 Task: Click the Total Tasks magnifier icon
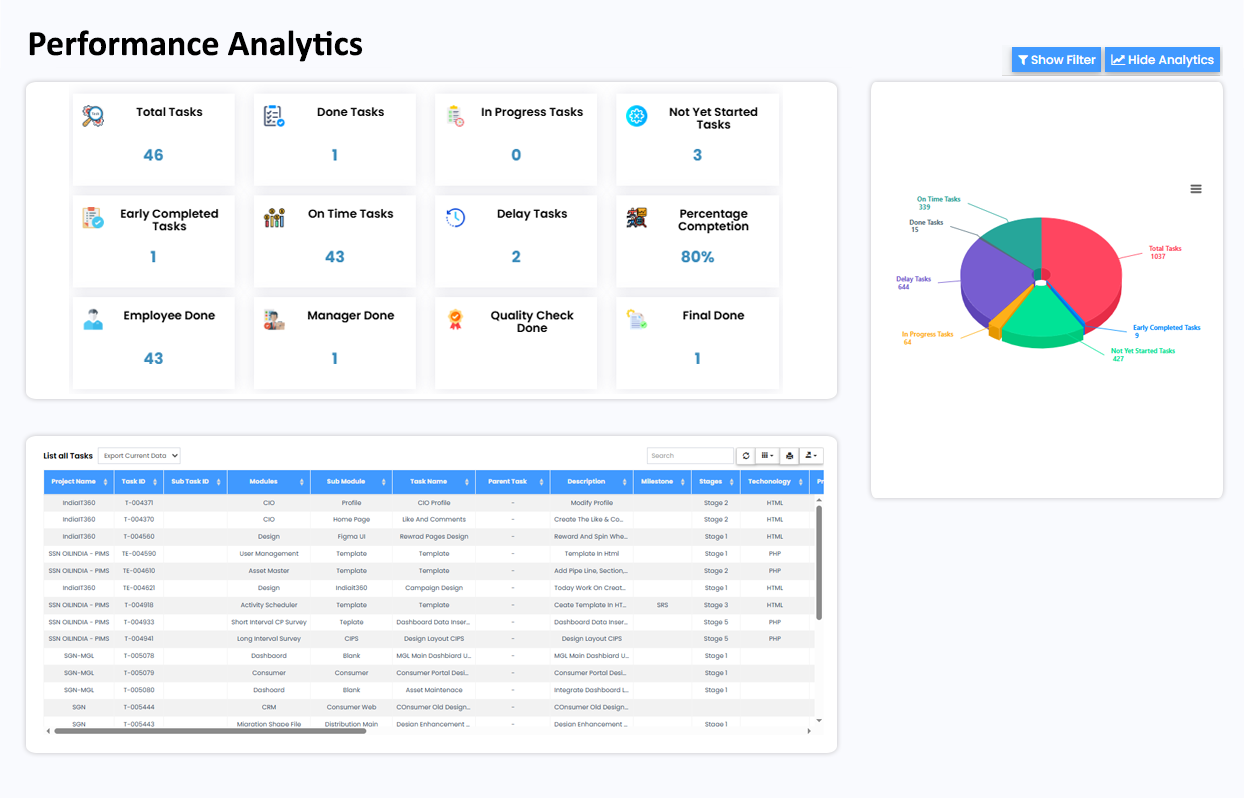tap(93, 116)
